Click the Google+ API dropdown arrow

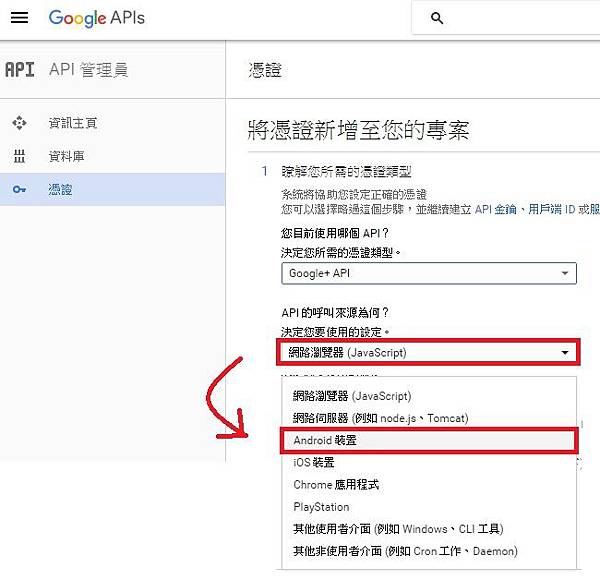[564, 273]
